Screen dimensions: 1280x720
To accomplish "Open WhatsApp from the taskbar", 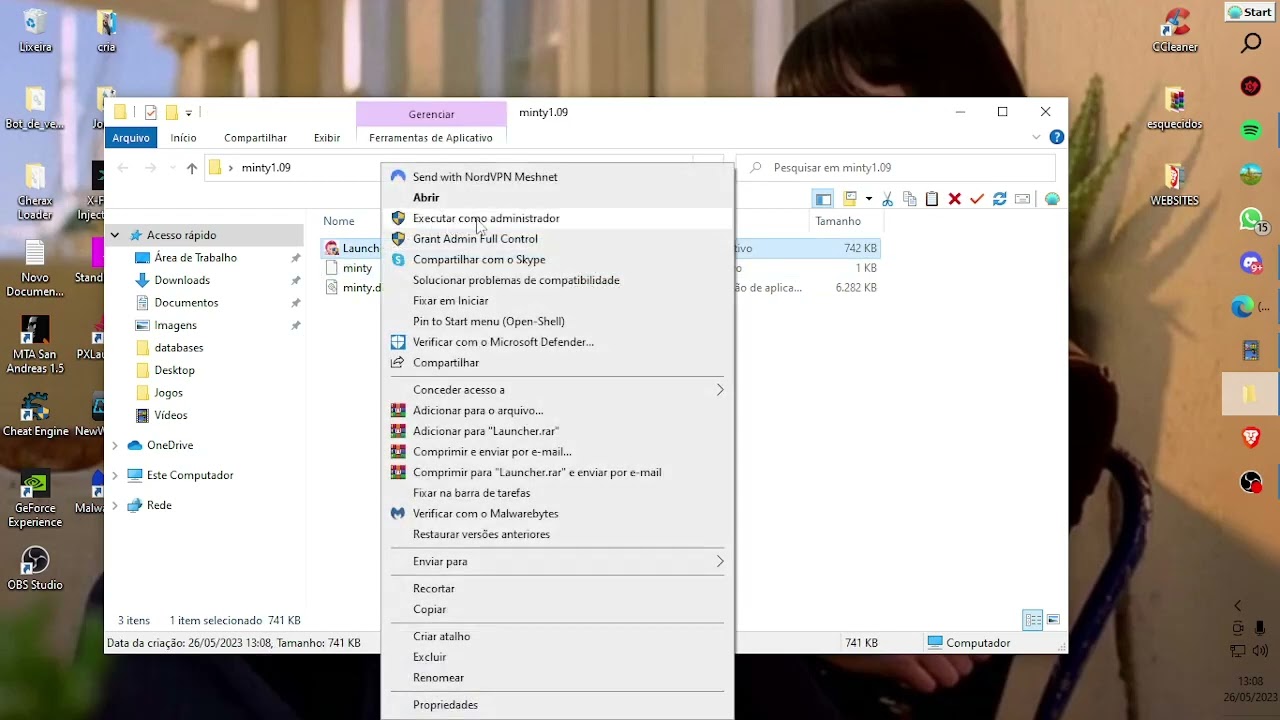I will (x=1251, y=219).
